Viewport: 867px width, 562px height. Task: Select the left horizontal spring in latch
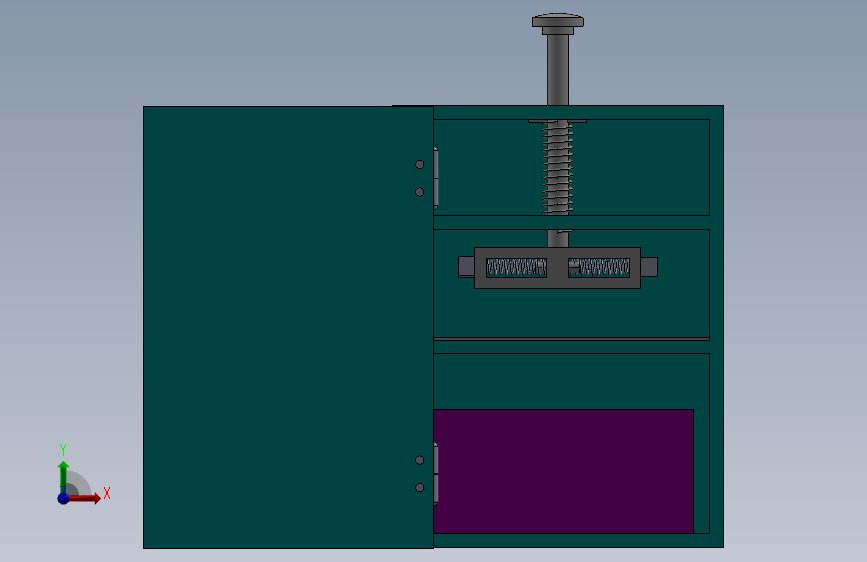[516, 268]
